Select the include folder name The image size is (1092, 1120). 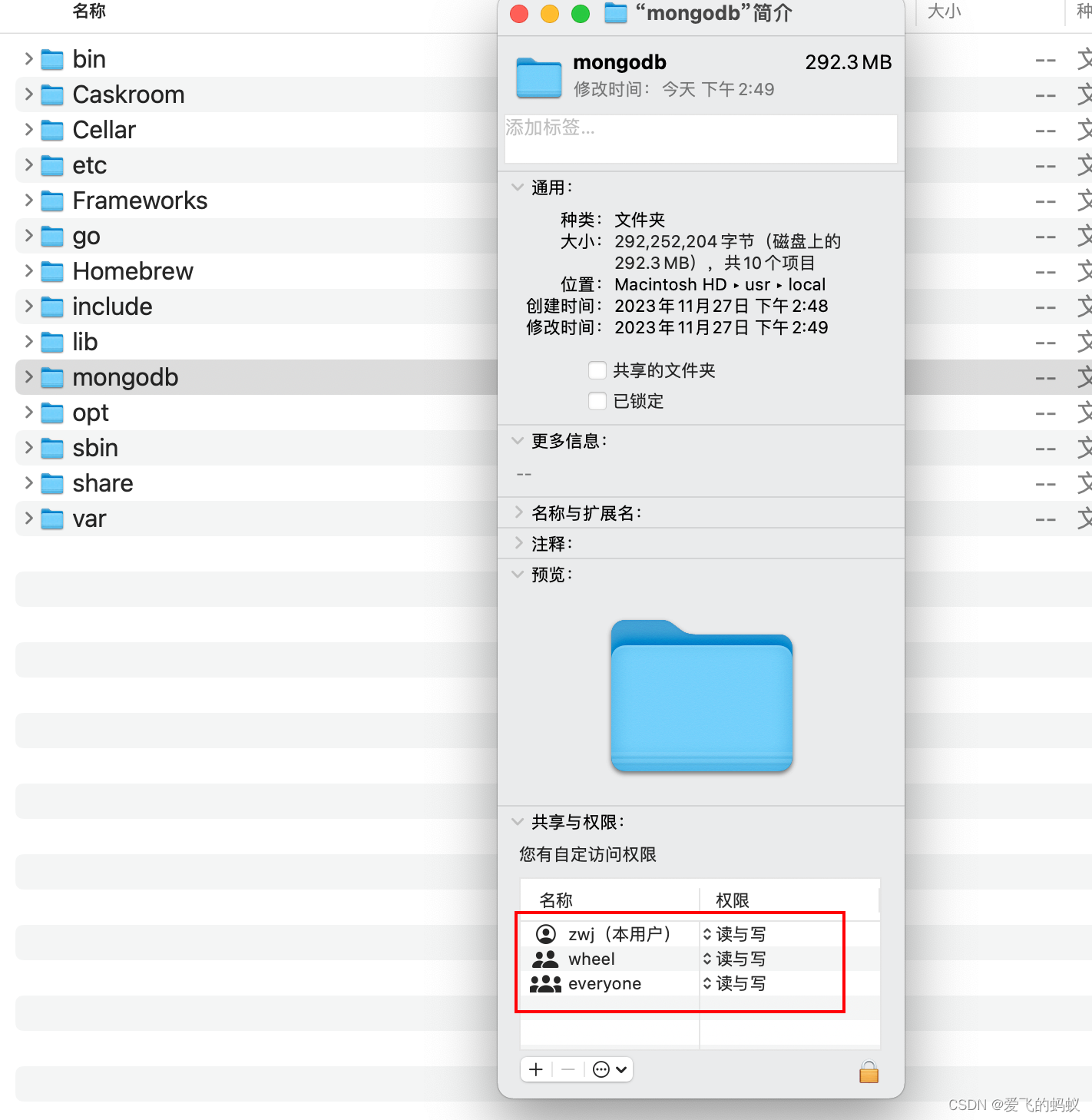(112, 307)
